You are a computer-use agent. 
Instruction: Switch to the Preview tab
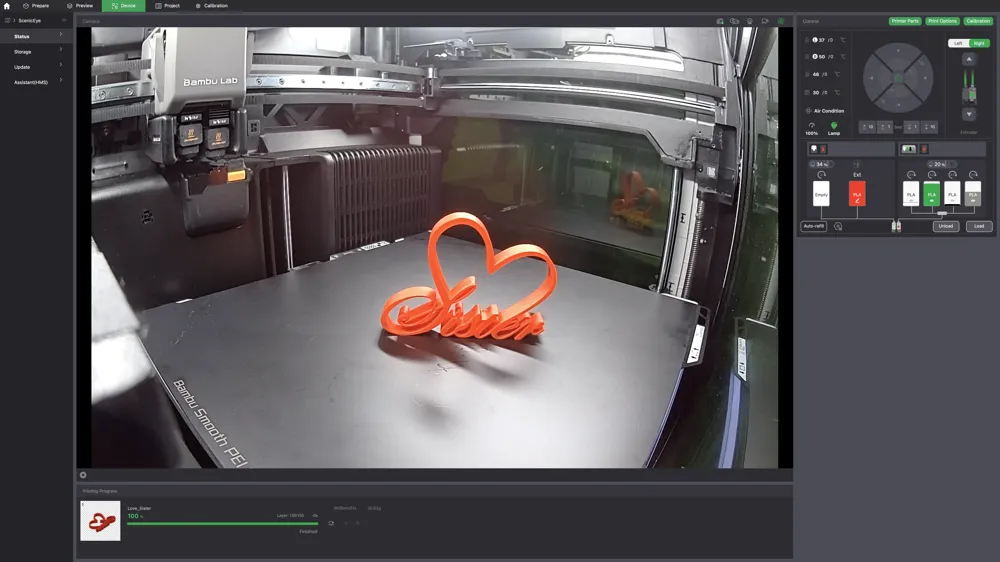[x=80, y=6]
